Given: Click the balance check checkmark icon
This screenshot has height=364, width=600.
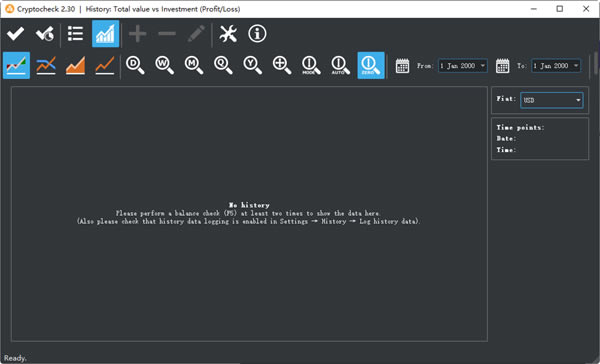Looking at the screenshot, I should 16,34.
